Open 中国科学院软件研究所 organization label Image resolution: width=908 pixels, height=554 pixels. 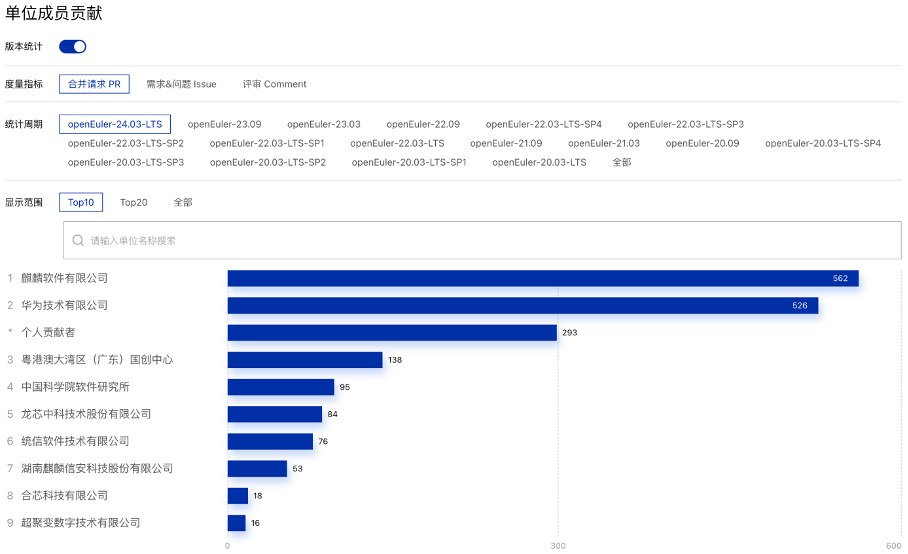click(x=75, y=386)
